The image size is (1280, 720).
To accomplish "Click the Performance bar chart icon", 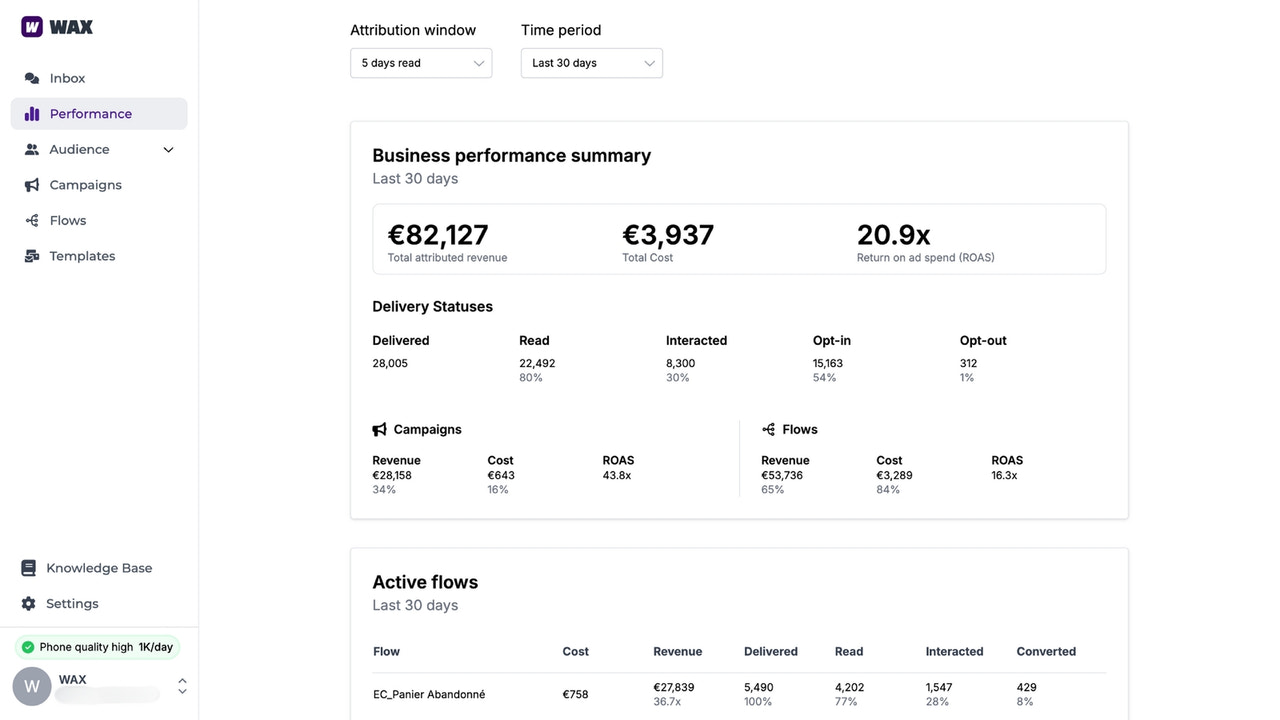I will pyautogui.click(x=31, y=113).
